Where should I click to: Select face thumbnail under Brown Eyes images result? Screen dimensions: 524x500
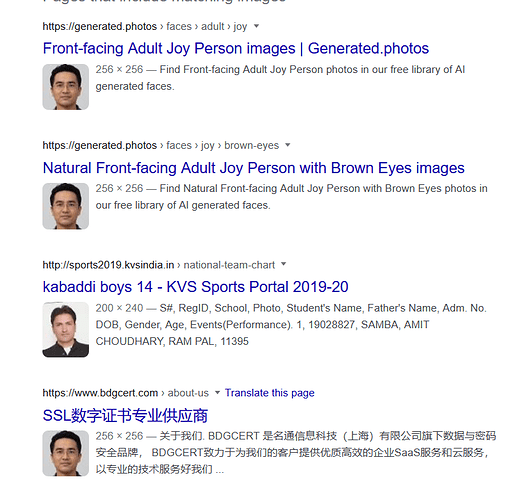[66, 206]
